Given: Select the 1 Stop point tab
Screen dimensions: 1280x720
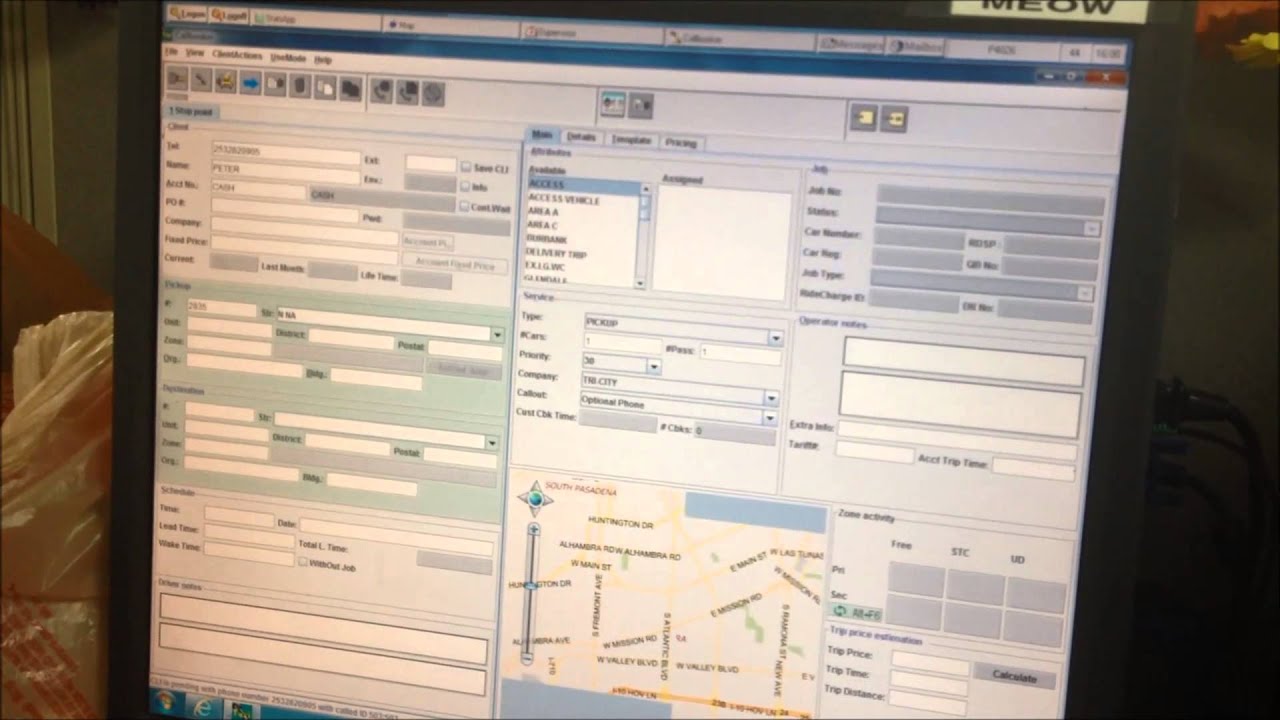Looking at the screenshot, I should [190, 111].
